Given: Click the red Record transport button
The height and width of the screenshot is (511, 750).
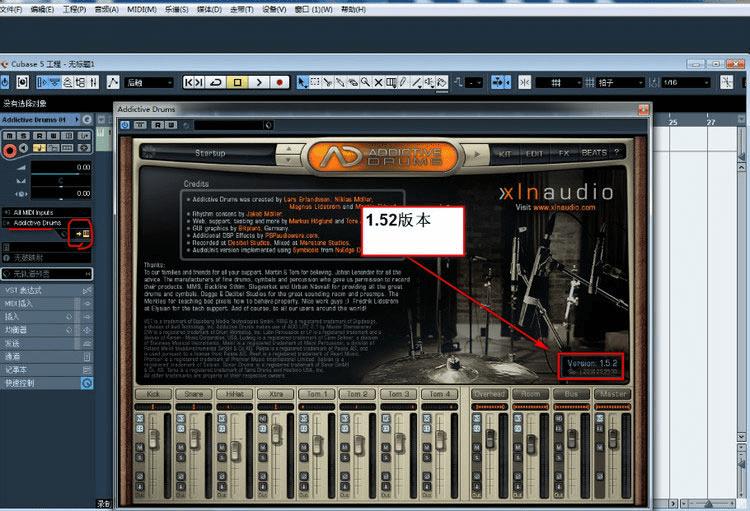Looking at the screenshot, I should (x=279, y=83).
